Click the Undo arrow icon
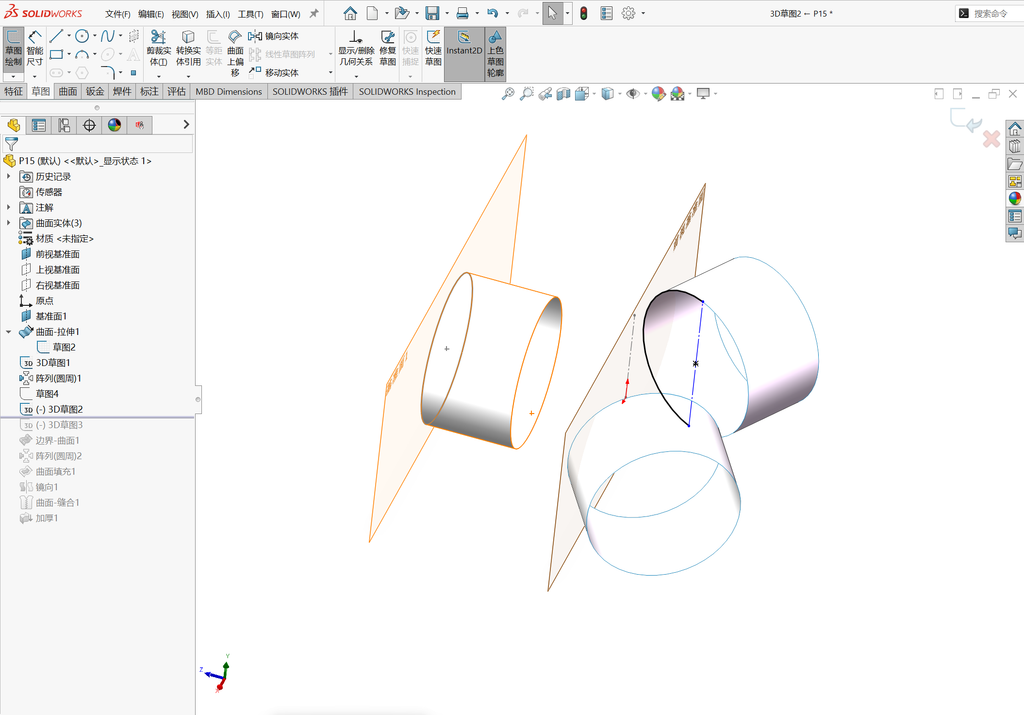Image resolution: width=1024 pixels, height=715 pixels. (x=492, y=13)
